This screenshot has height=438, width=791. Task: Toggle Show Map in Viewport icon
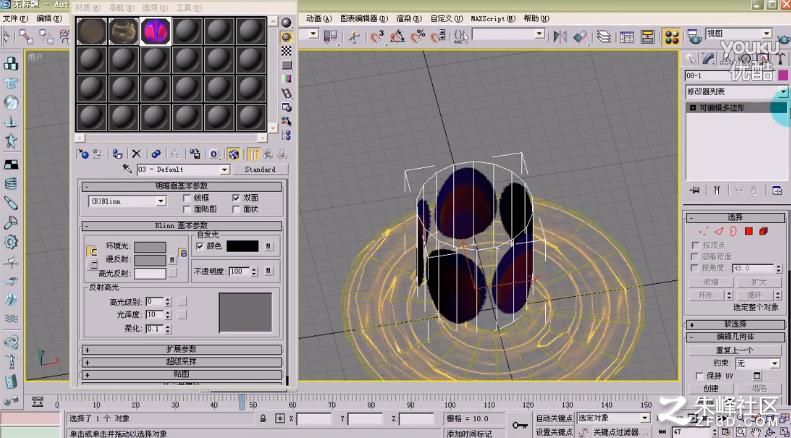233,154
